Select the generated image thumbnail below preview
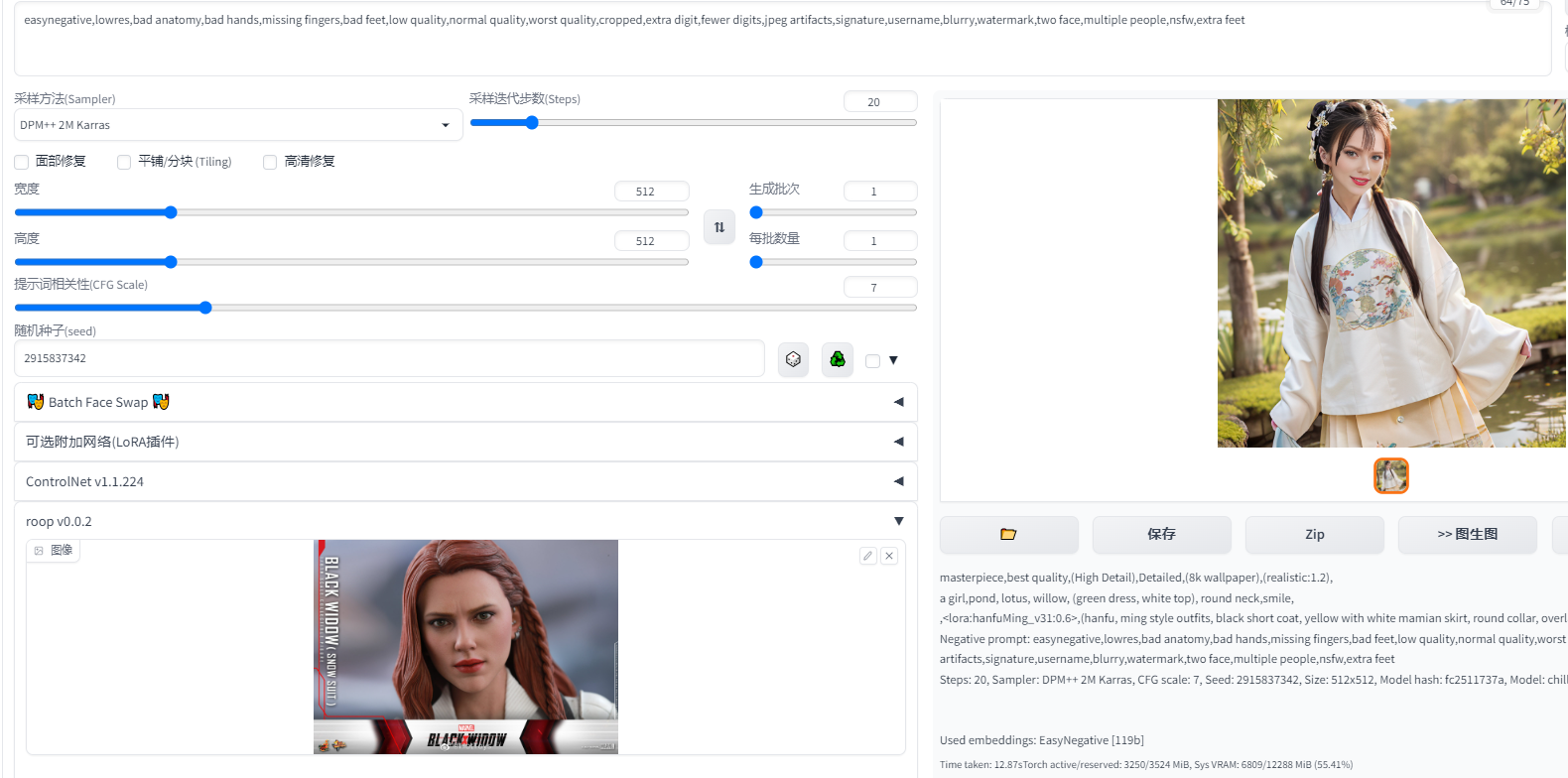 point(1390,476)
